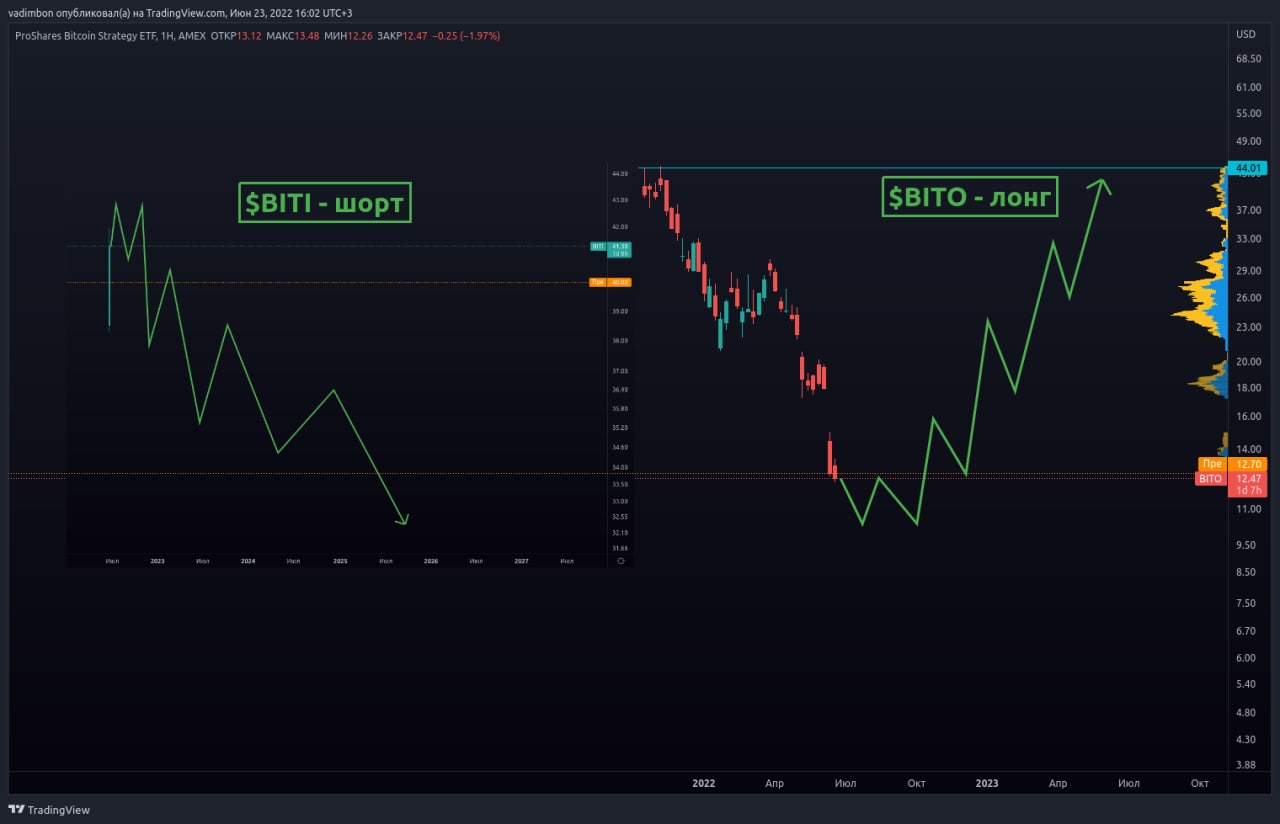Click the USD currency label above the price axis
1280x824 pixels.
click(x=1246, y=34)
